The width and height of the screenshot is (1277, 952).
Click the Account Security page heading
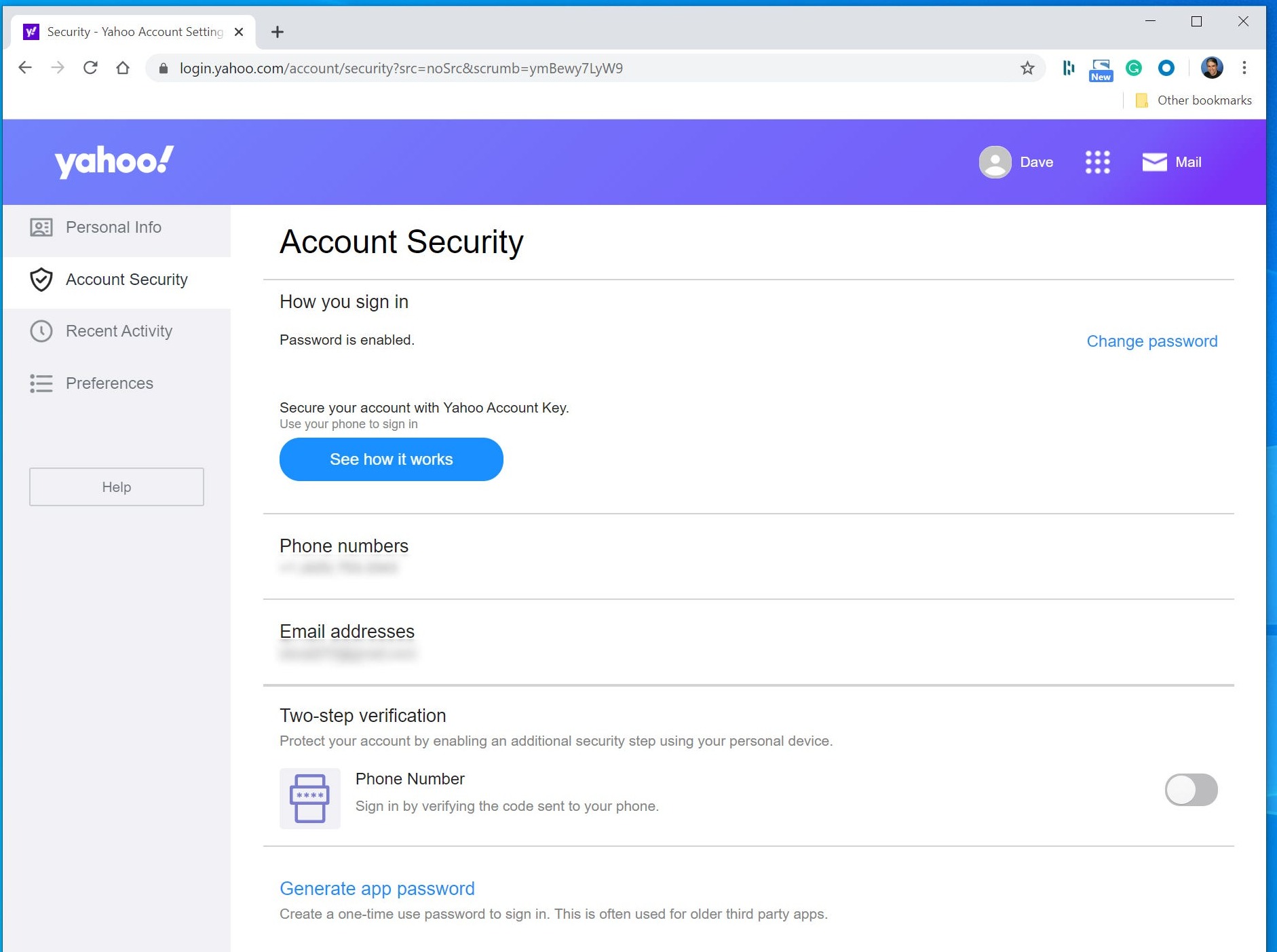[x=402, y=242]
